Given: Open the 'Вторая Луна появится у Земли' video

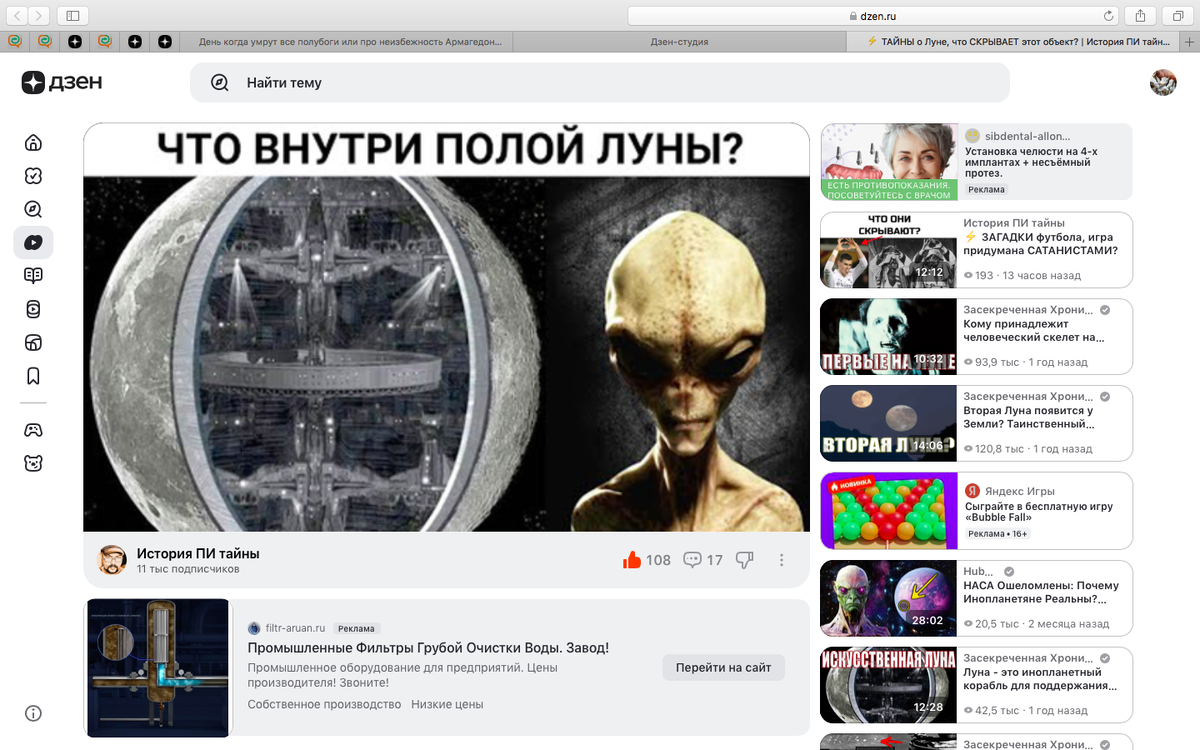Looking at the screenshot, I should tap(976, 423).
